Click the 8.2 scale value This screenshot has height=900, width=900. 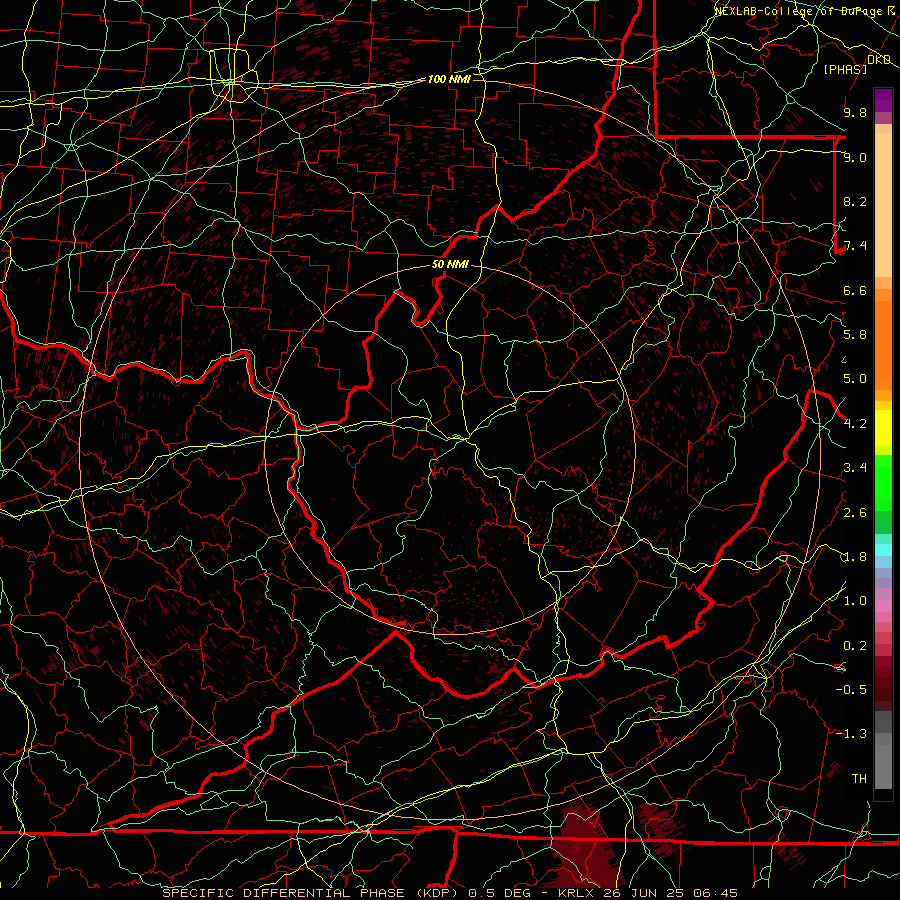coord(855,201)
